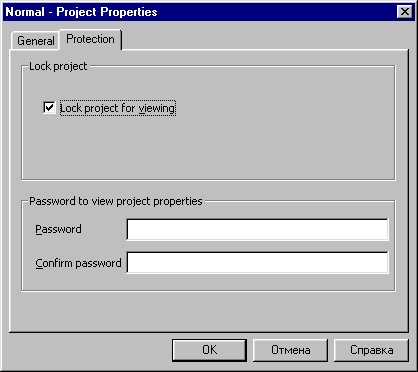Click the Confirm password label
418x372 pixels.
78,263
